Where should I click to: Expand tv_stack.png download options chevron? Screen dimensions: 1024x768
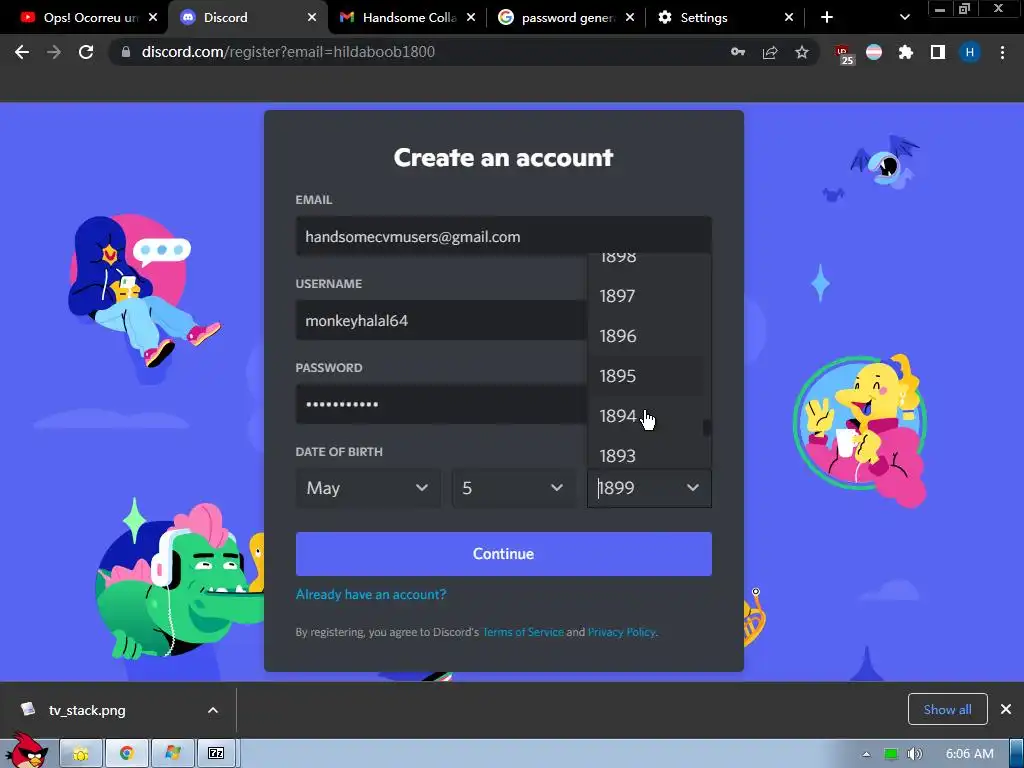[x=213, y=710]
